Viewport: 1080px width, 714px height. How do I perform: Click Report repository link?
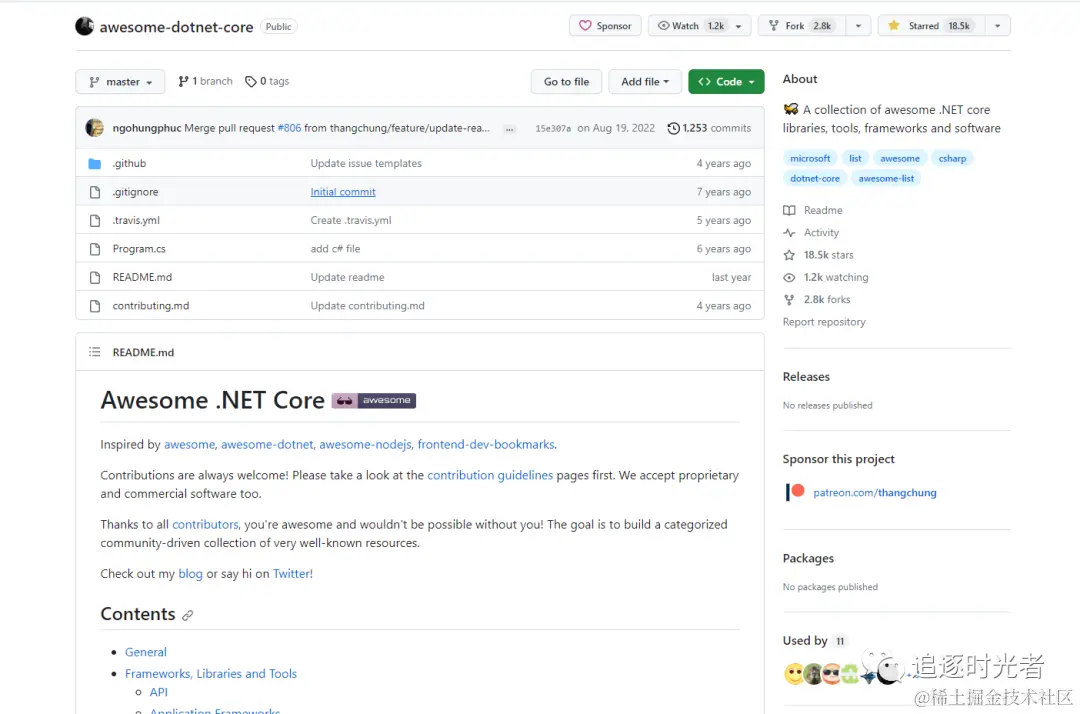pos(824,322)
